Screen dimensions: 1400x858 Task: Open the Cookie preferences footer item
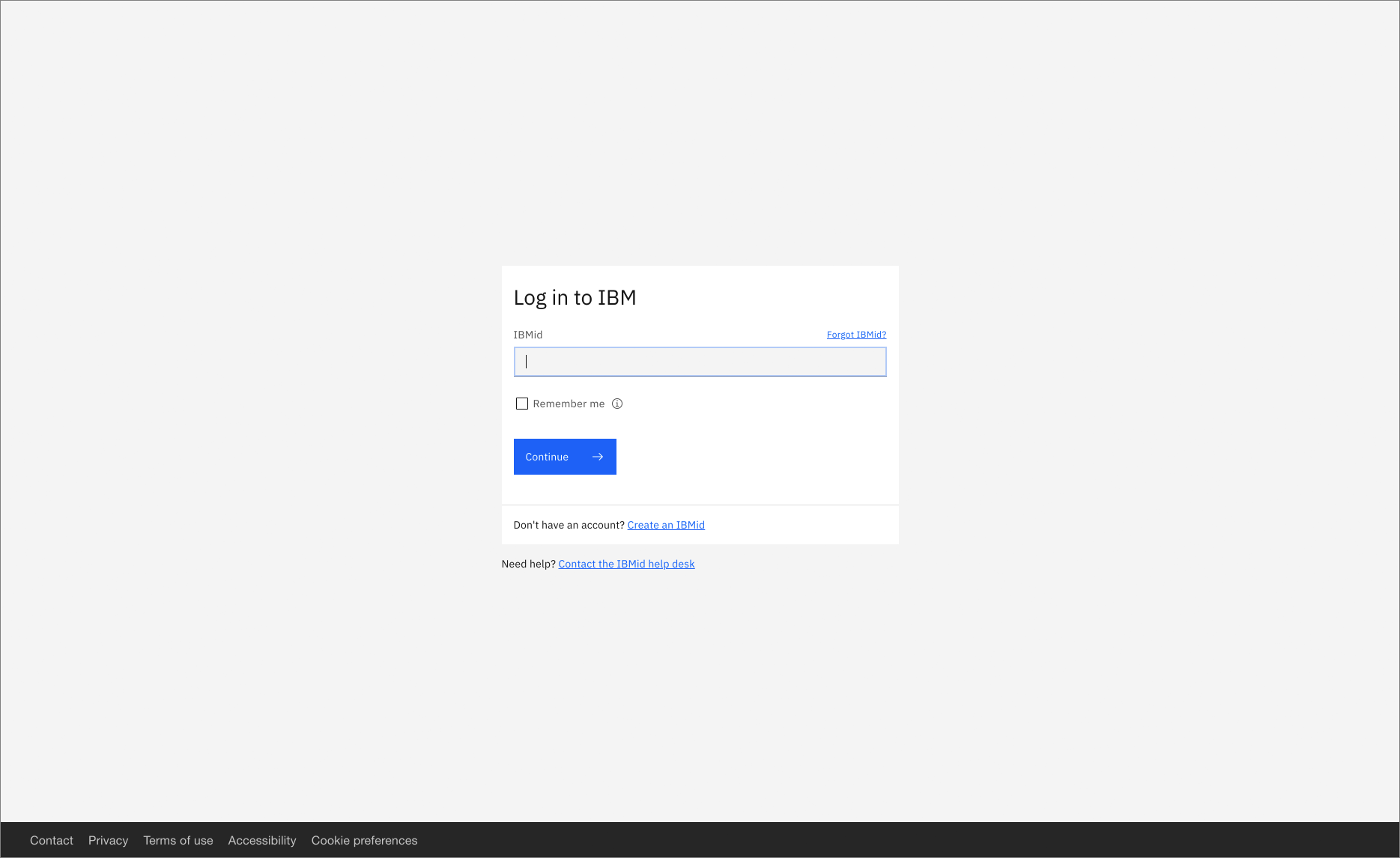[364, 840]
